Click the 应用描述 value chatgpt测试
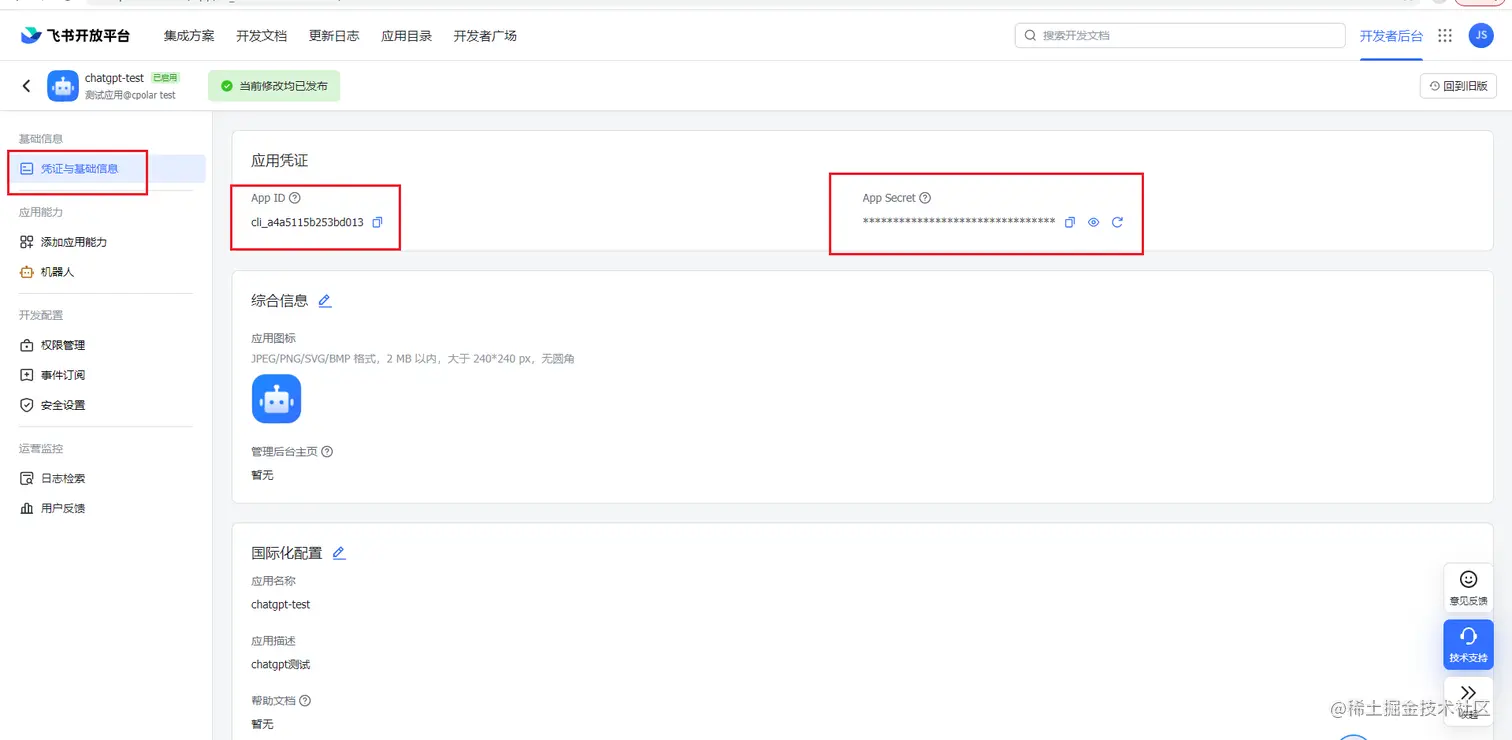The image size is (1512, 740). click(x=280, y=665)
